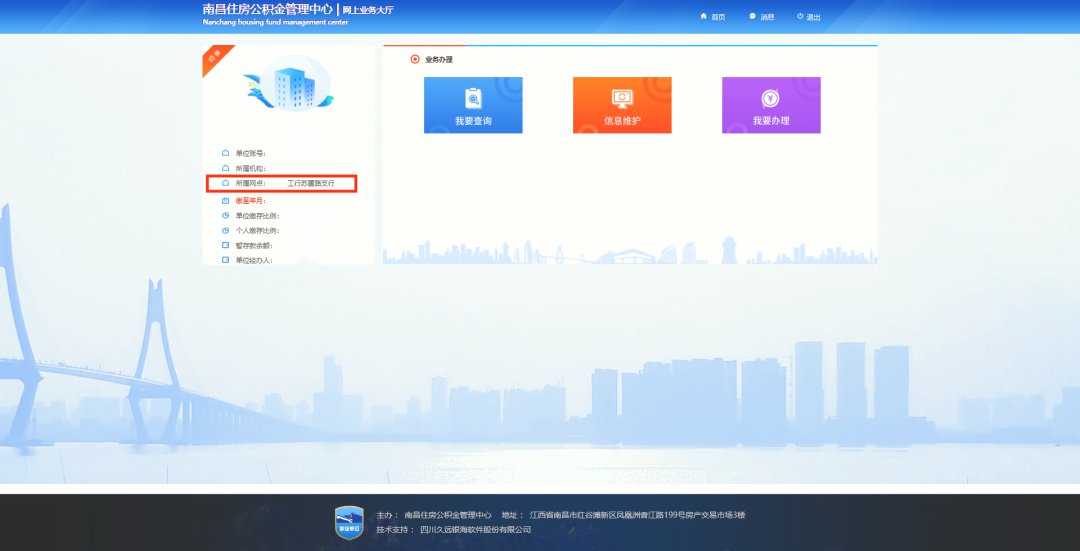Click the calendar icon beside 缴至年月
The image size is (1080, 551).
click(225, 200)
